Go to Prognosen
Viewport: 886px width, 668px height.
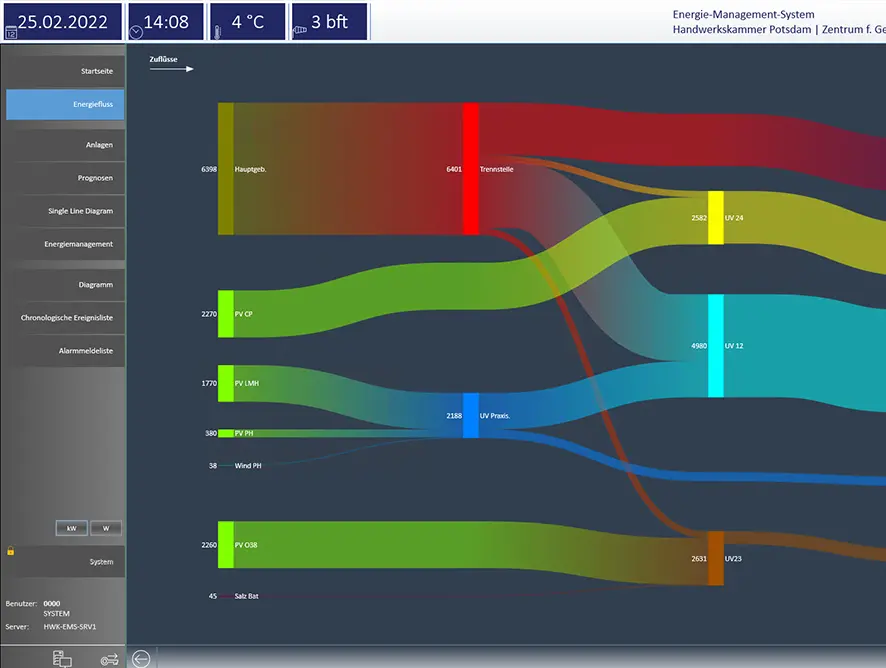(66, 178)
